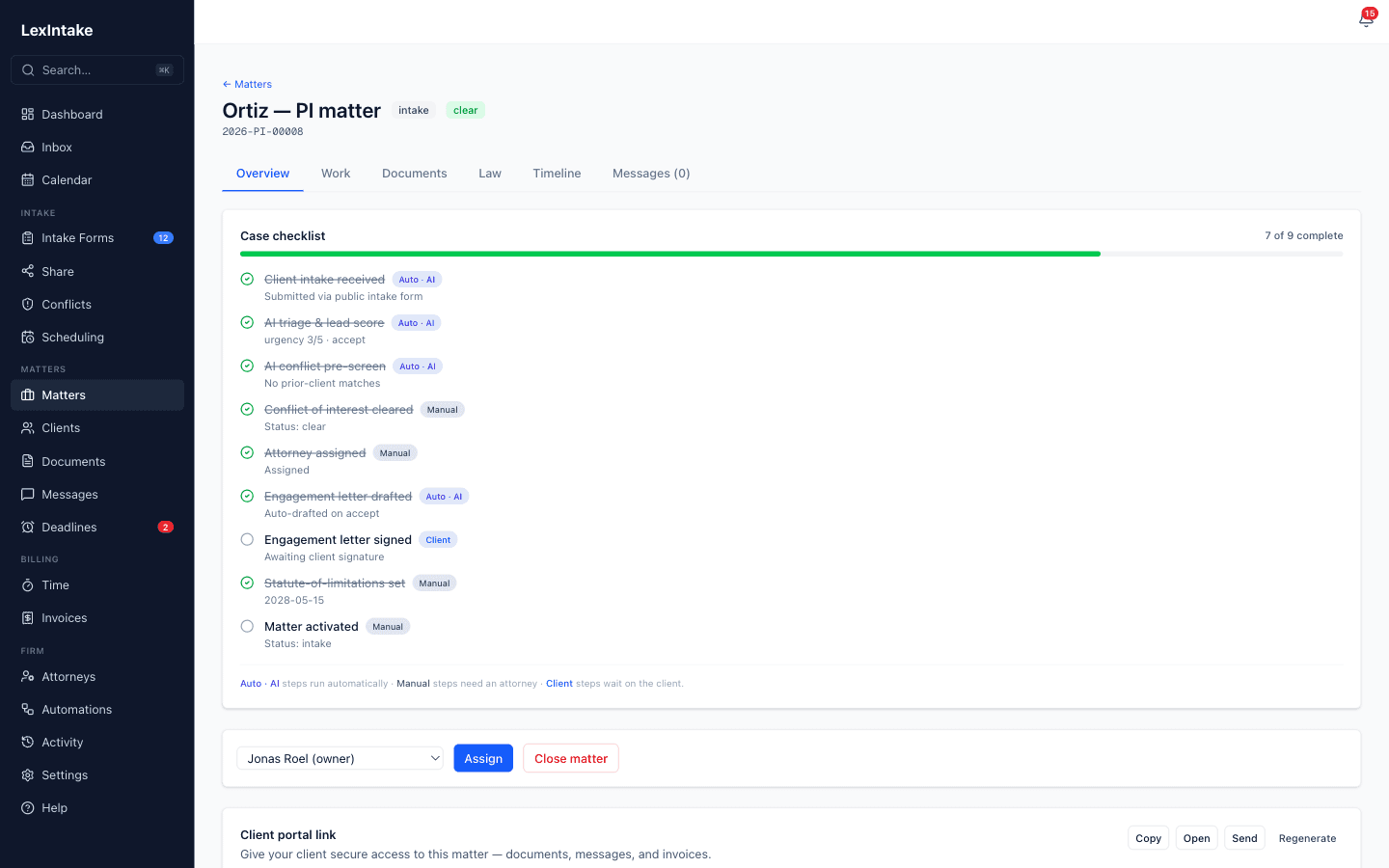This screenshot has height=868, width=1389.
Task: Uncheck Statute-of-limitations set checkmark
Action: coord(247,583)
